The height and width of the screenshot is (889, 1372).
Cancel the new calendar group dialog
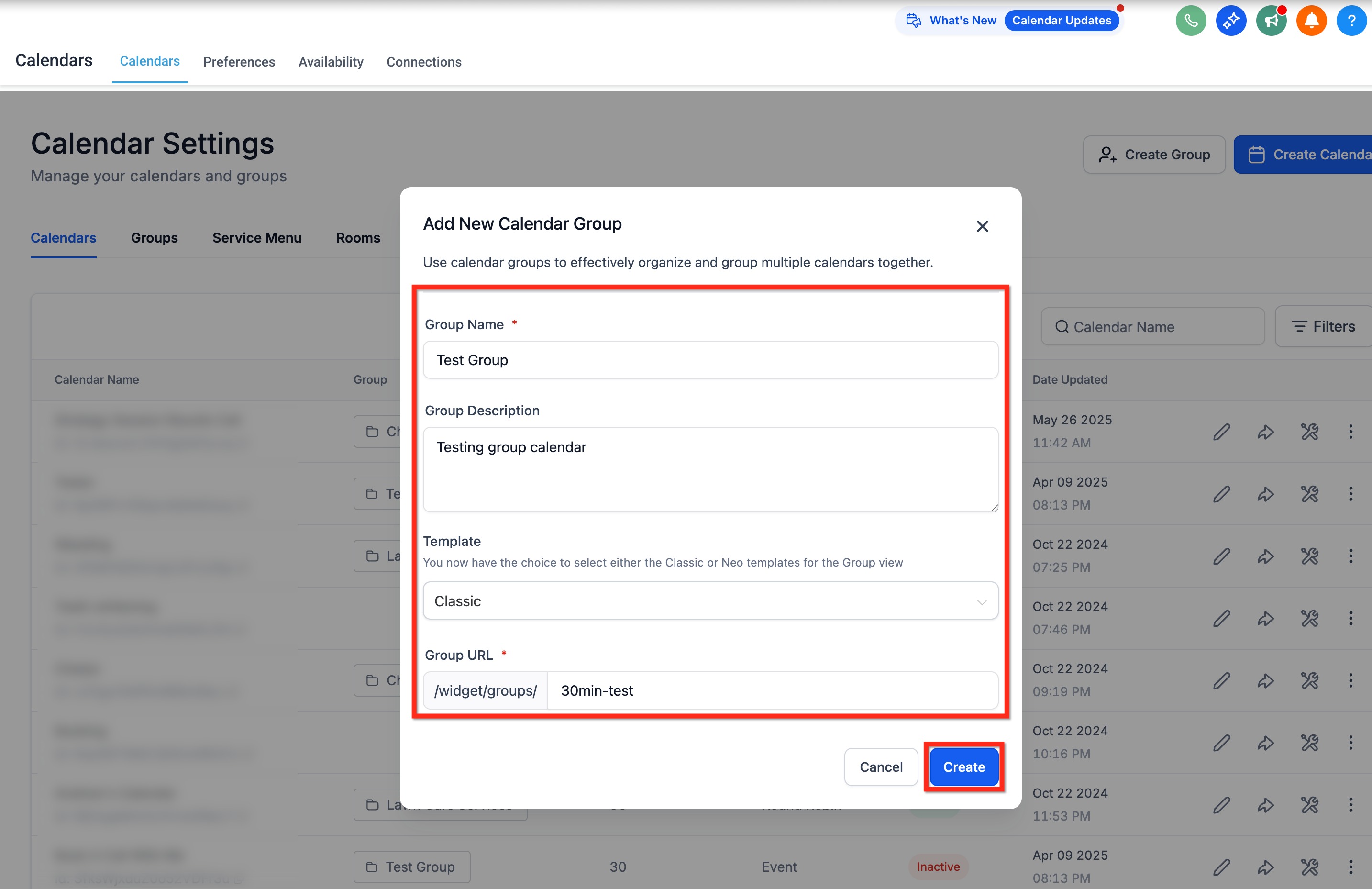(880, 767)
